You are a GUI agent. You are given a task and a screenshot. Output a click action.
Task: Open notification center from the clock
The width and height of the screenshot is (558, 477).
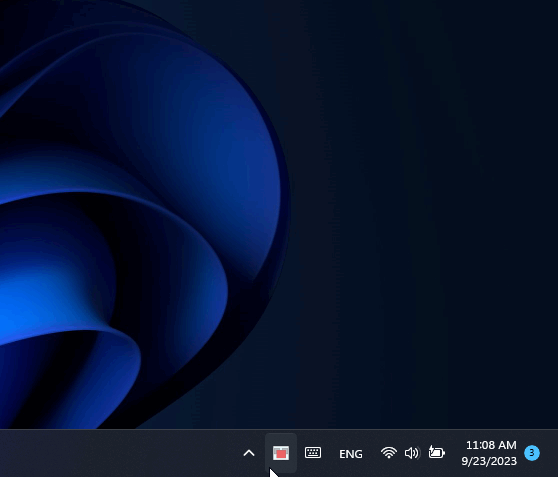489,453
